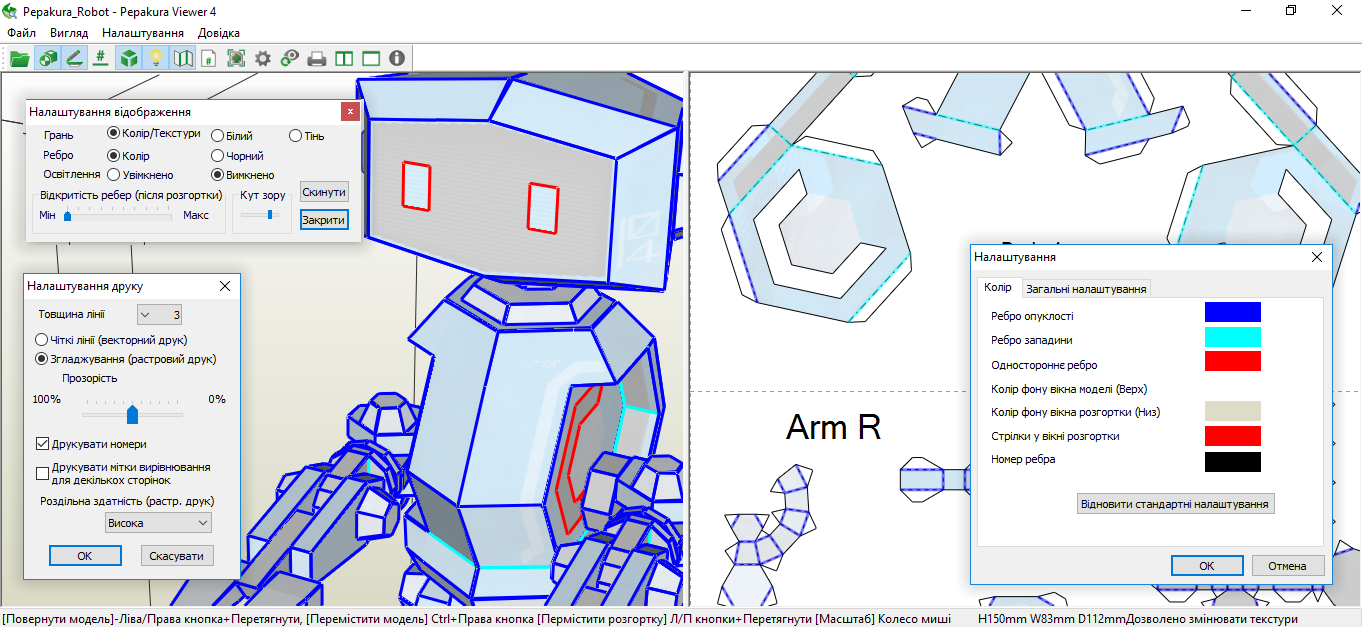Click the Відновити стандартні налаштування button
The height and width of the screenshot is (627, 1362).
(1176, 504)
